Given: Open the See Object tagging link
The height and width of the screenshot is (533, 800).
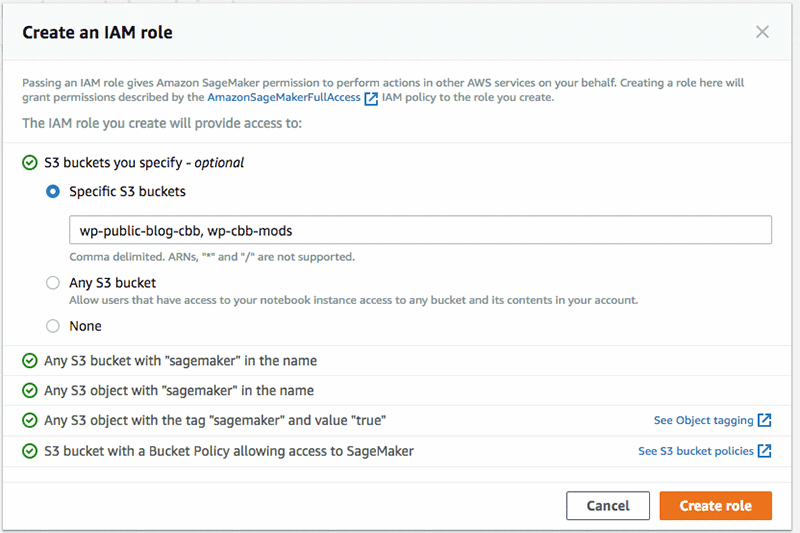Looking at the screenshot, I should [703, 421].
